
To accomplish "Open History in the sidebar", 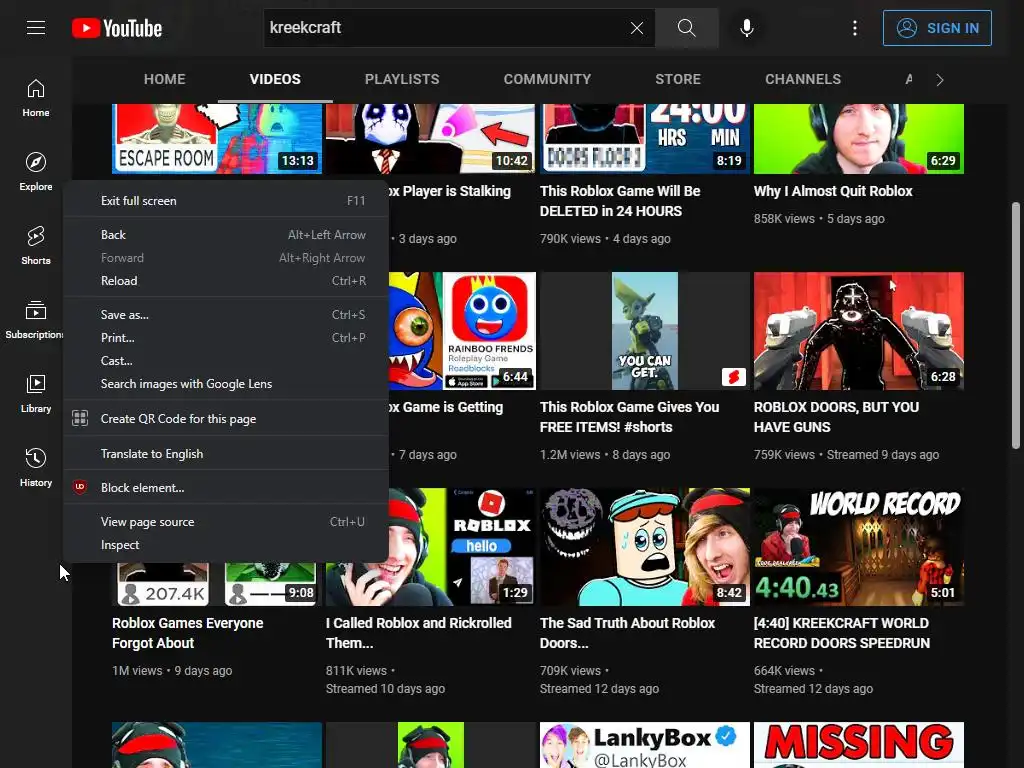I will pos(36,468).
